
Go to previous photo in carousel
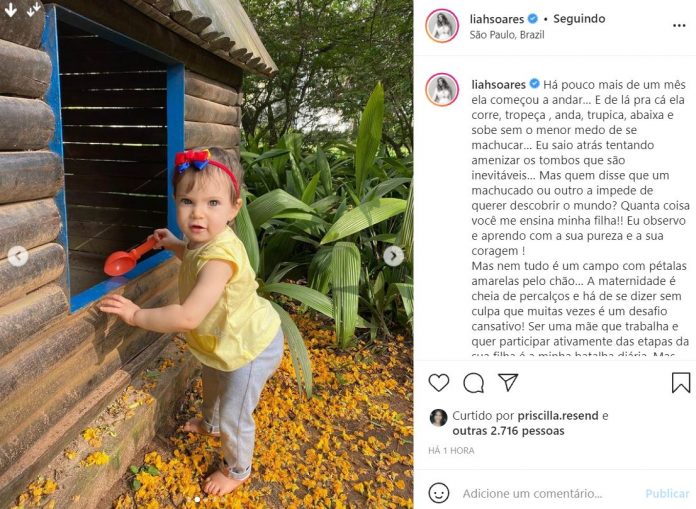pyautogui.click(x=18, y=256)
